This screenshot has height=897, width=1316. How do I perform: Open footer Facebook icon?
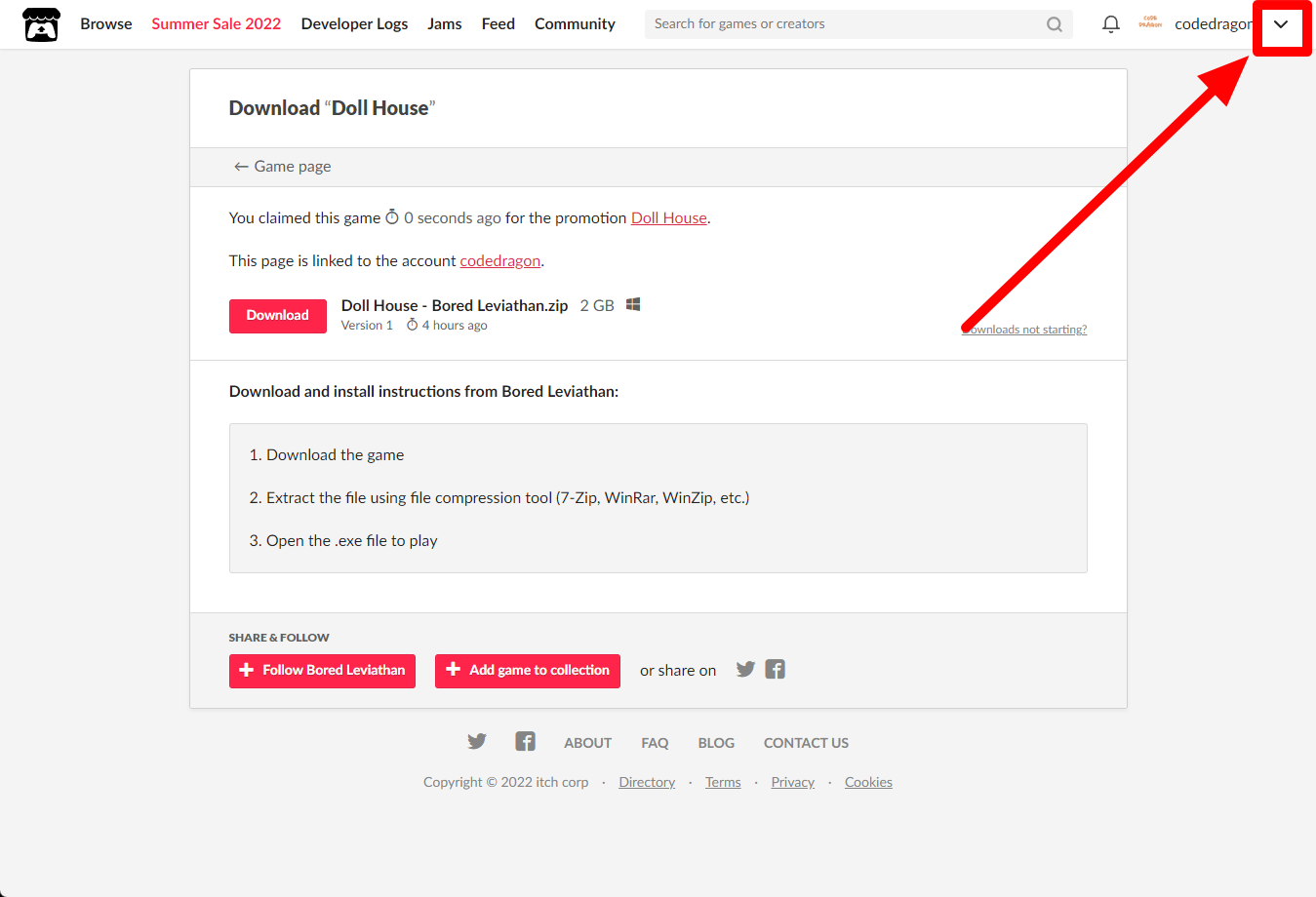[525, 742]
